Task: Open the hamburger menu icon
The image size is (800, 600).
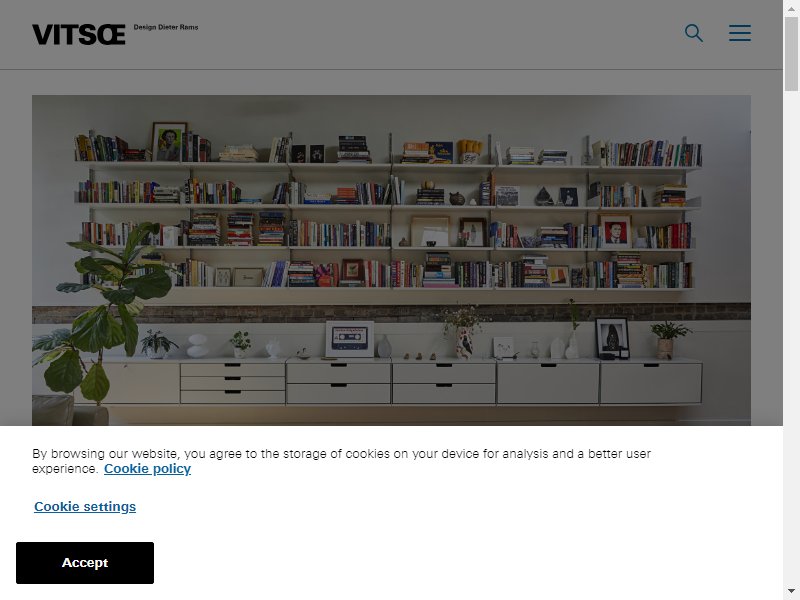Action: 739,33
